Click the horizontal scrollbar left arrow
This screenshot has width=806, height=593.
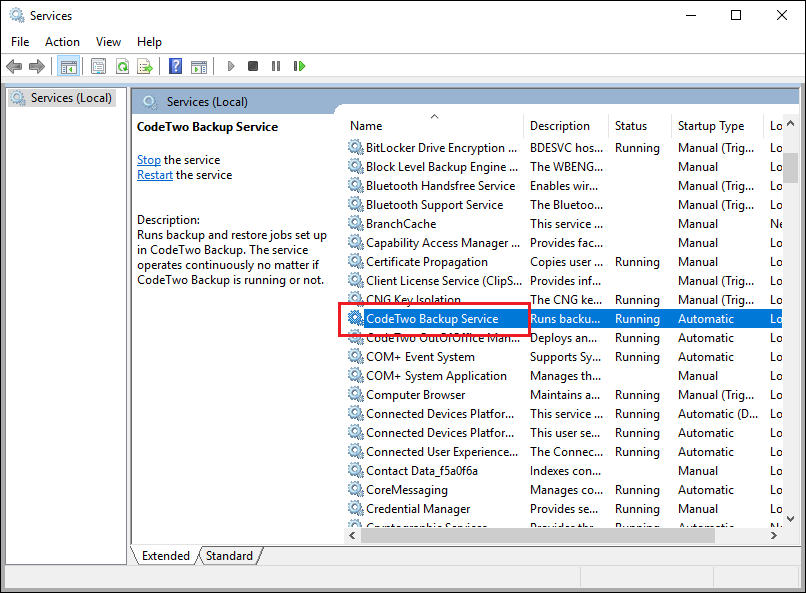[352, 535]
